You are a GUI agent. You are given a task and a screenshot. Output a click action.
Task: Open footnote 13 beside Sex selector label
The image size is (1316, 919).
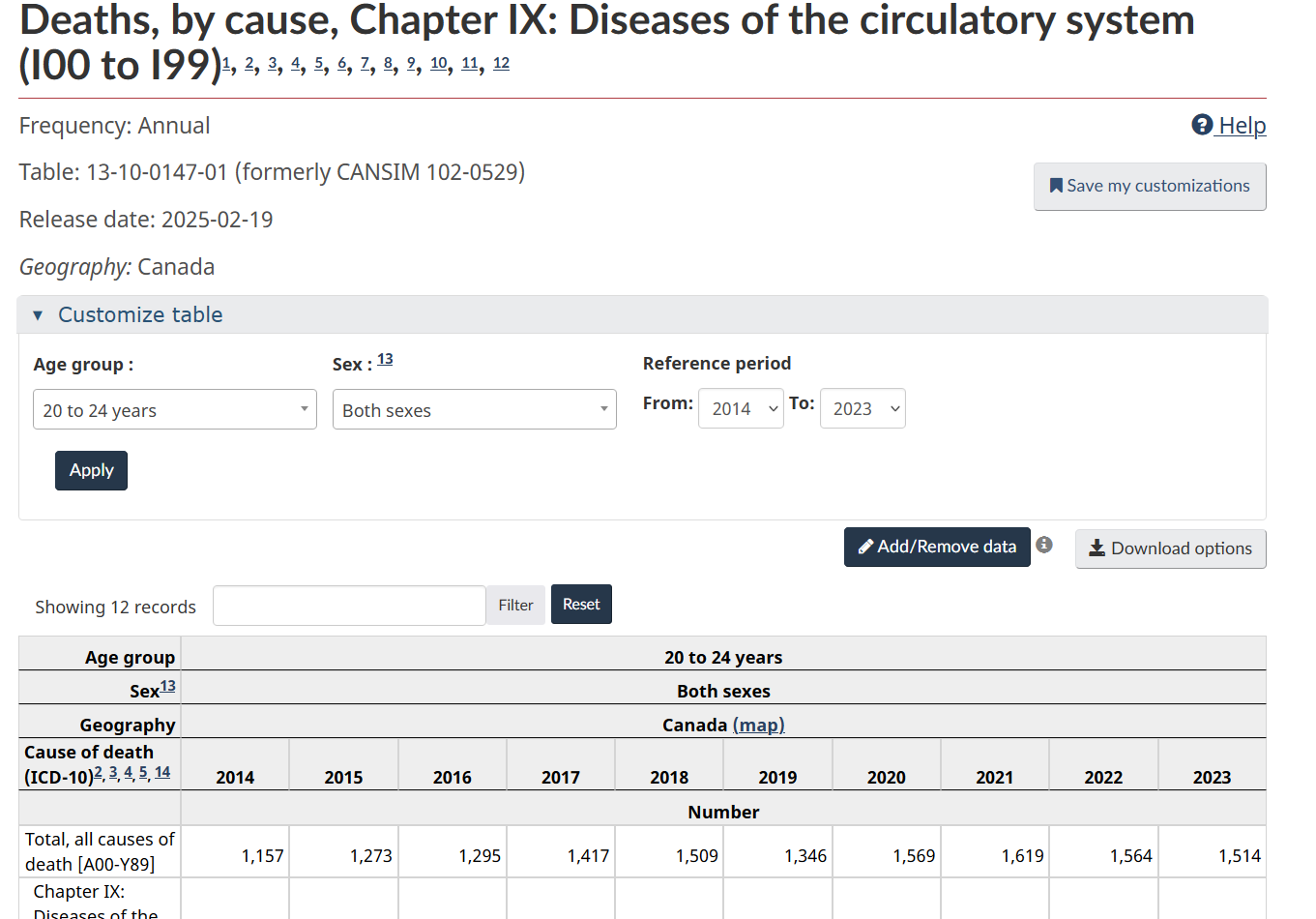[385, 359]
